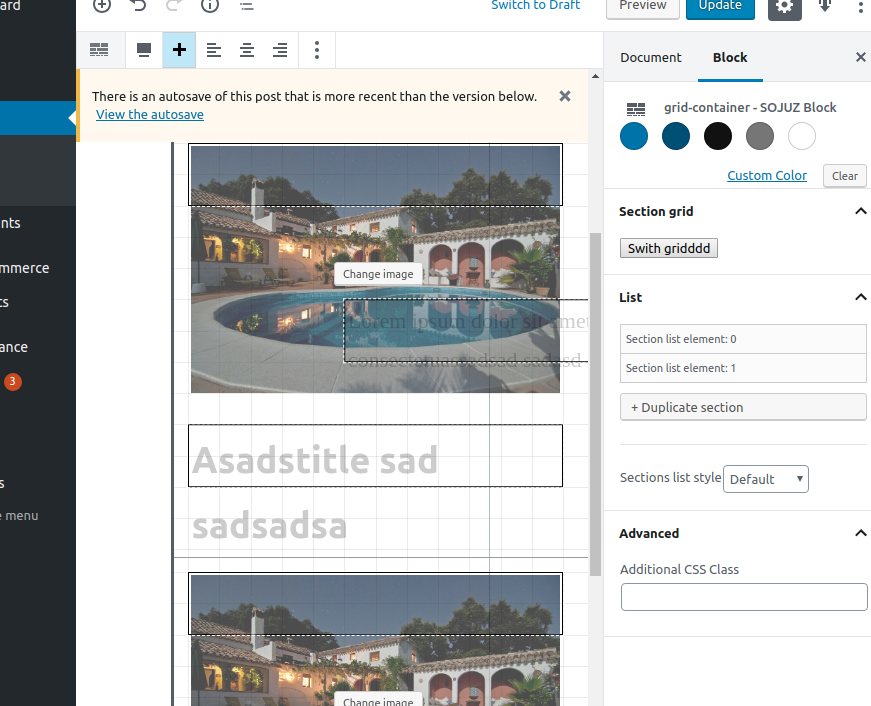Click first Change image button on pool photo
The image size is (871, 706).
tap(378, 274)
